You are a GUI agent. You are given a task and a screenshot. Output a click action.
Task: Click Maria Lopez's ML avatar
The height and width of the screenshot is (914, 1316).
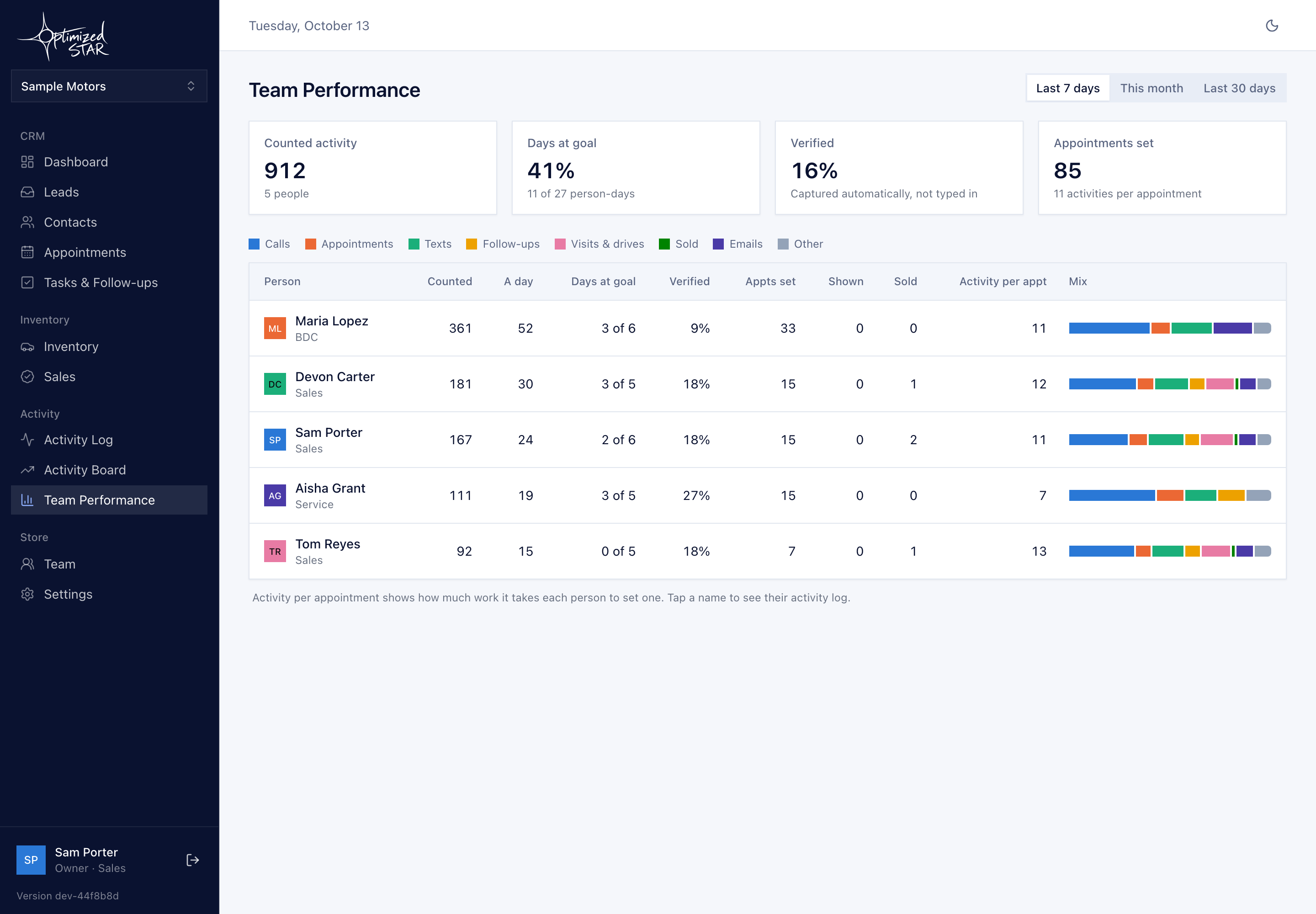pos(275,329)
